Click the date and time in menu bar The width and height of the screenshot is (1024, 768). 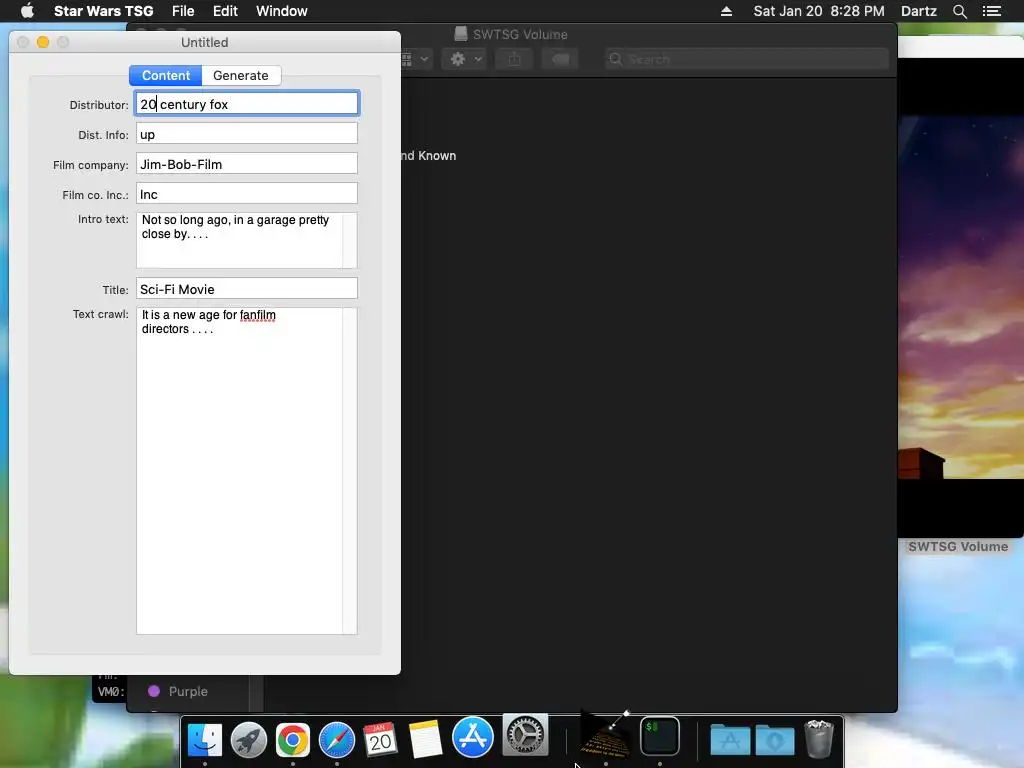pos(819,11)
